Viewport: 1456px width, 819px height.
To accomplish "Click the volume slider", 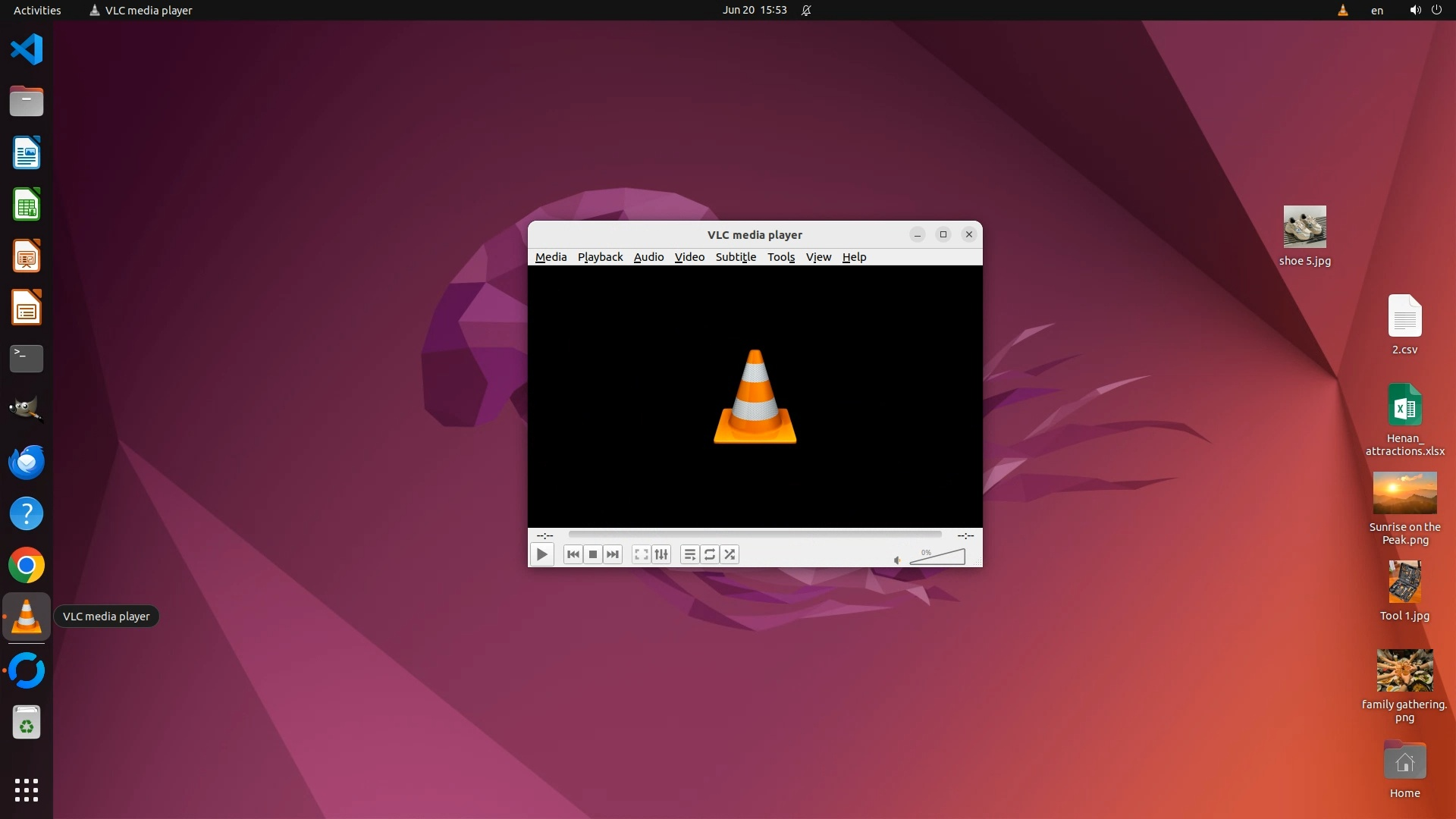I will (939, 558).
